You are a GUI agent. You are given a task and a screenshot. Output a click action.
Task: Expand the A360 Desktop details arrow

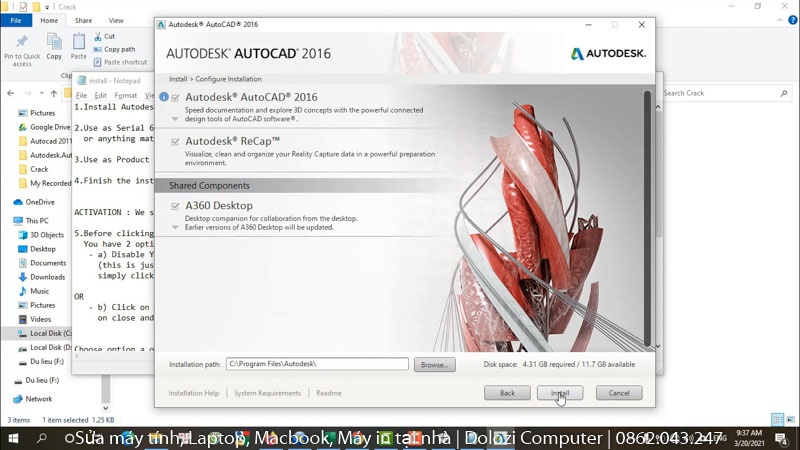[x=176, y=227]
